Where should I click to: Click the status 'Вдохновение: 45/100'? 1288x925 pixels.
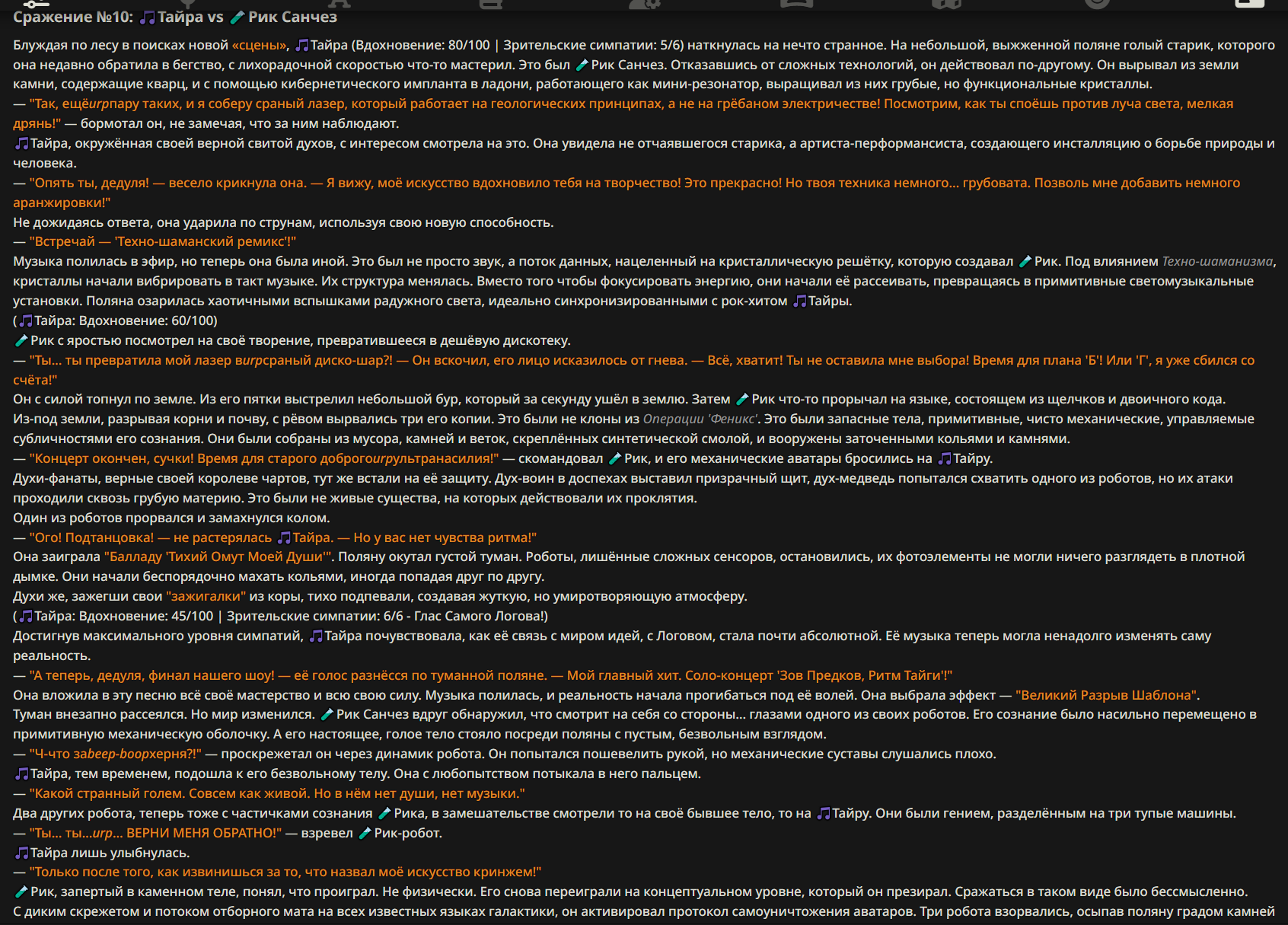pos(146,616)
